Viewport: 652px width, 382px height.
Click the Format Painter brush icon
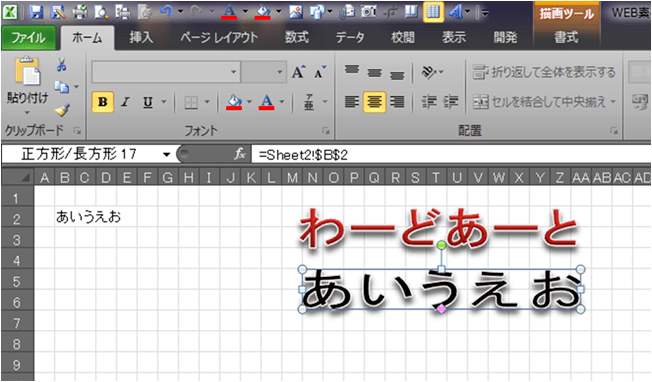[x=62, y=110]
